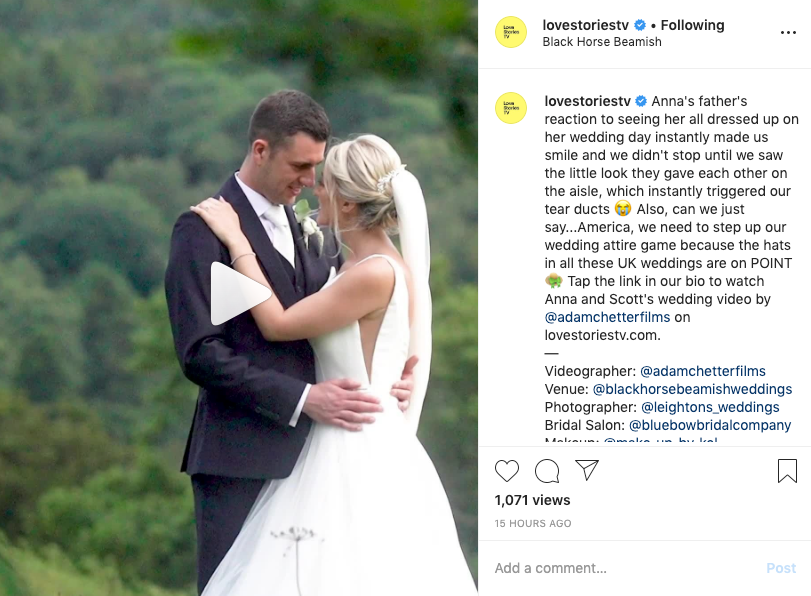Screen dimensions: 811x596
Task: Focus the Add a comment field
Action: tap(626, 568)
